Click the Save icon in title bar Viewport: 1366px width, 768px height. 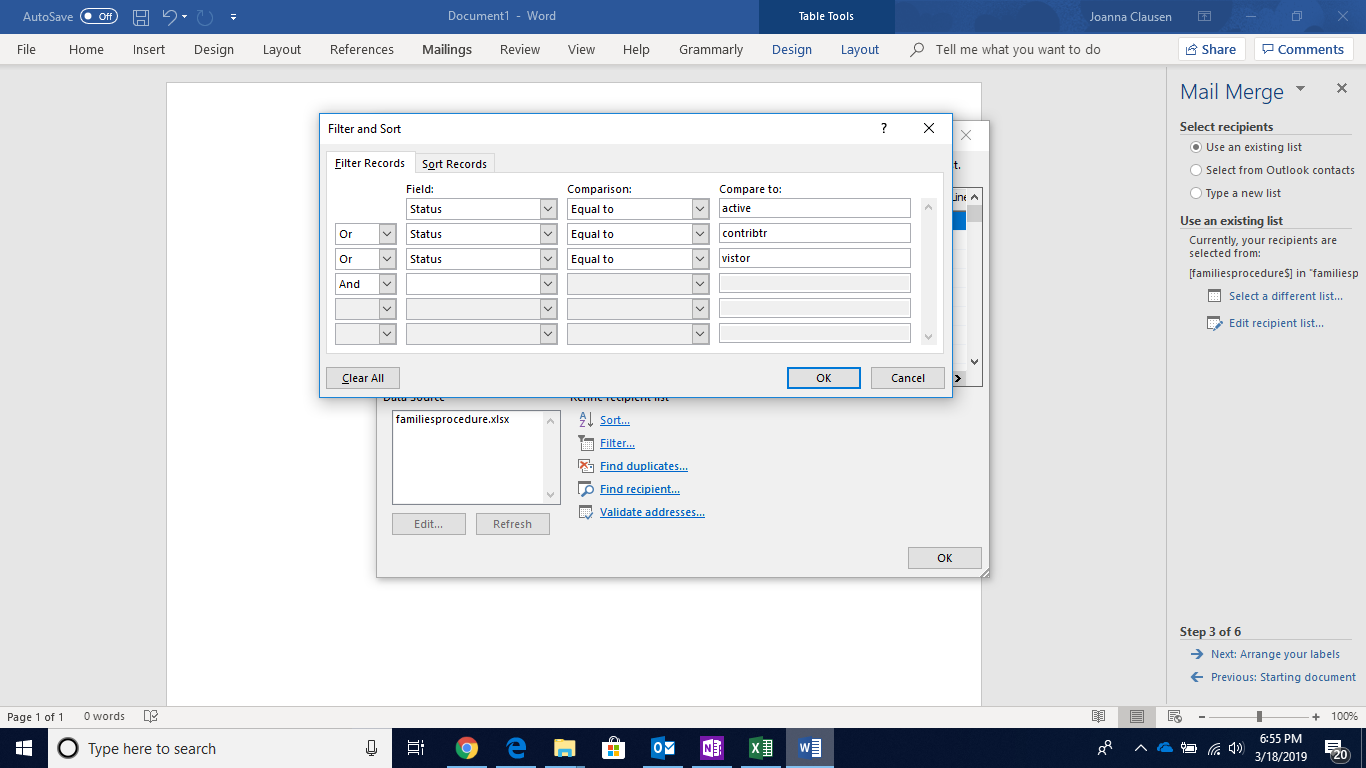pyautogui.click(x=141, y=17)
